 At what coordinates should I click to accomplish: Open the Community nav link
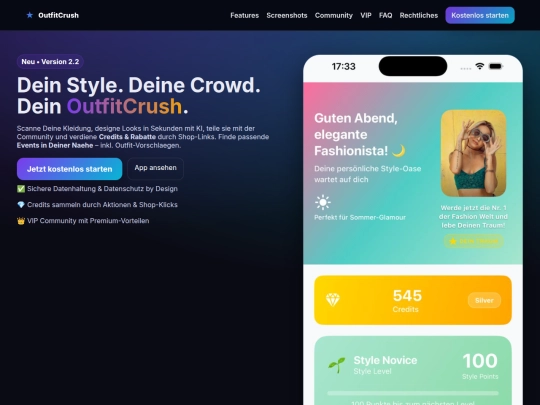pyautogui.click(x=334, y=15)
